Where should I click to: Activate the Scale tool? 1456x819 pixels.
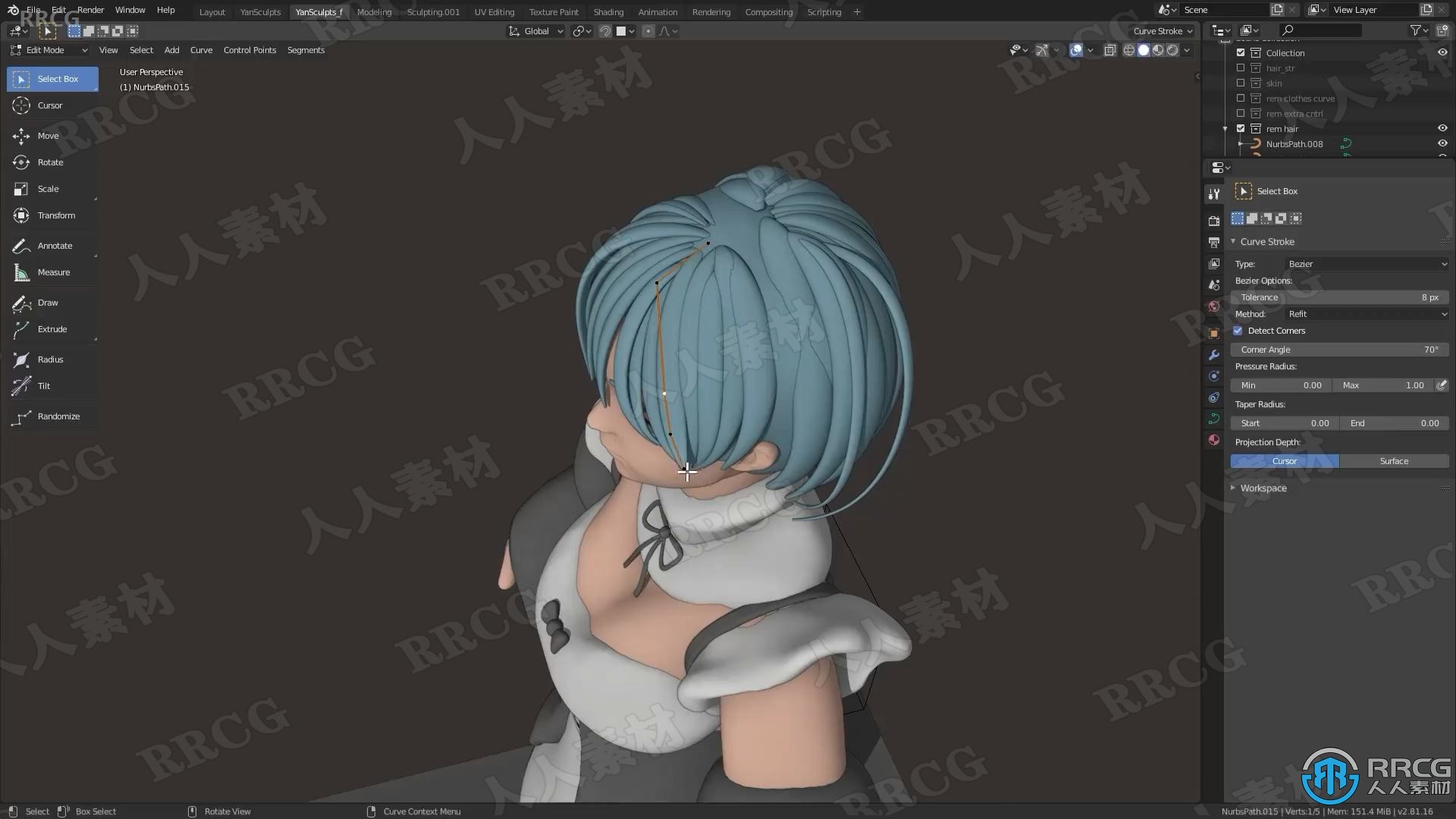52,189
